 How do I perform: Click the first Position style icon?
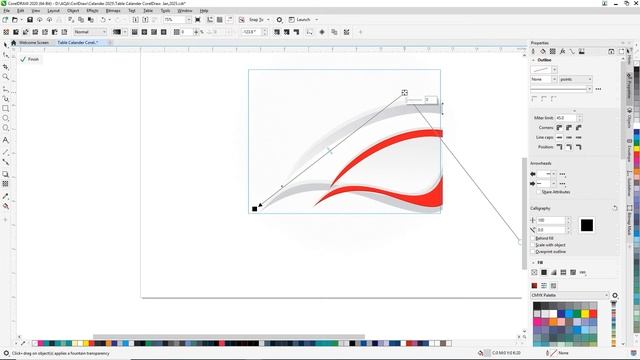(x=559, y=147)
